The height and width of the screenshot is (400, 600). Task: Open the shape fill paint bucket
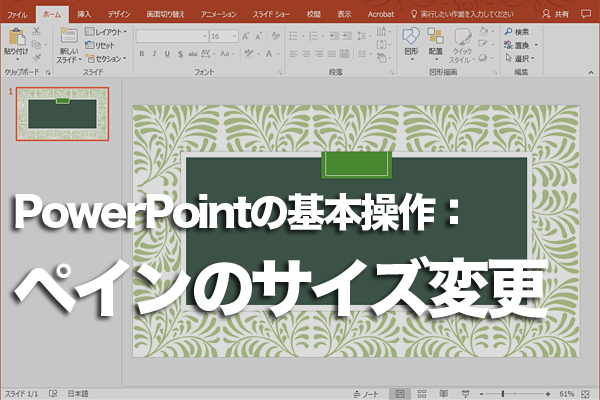486,31
